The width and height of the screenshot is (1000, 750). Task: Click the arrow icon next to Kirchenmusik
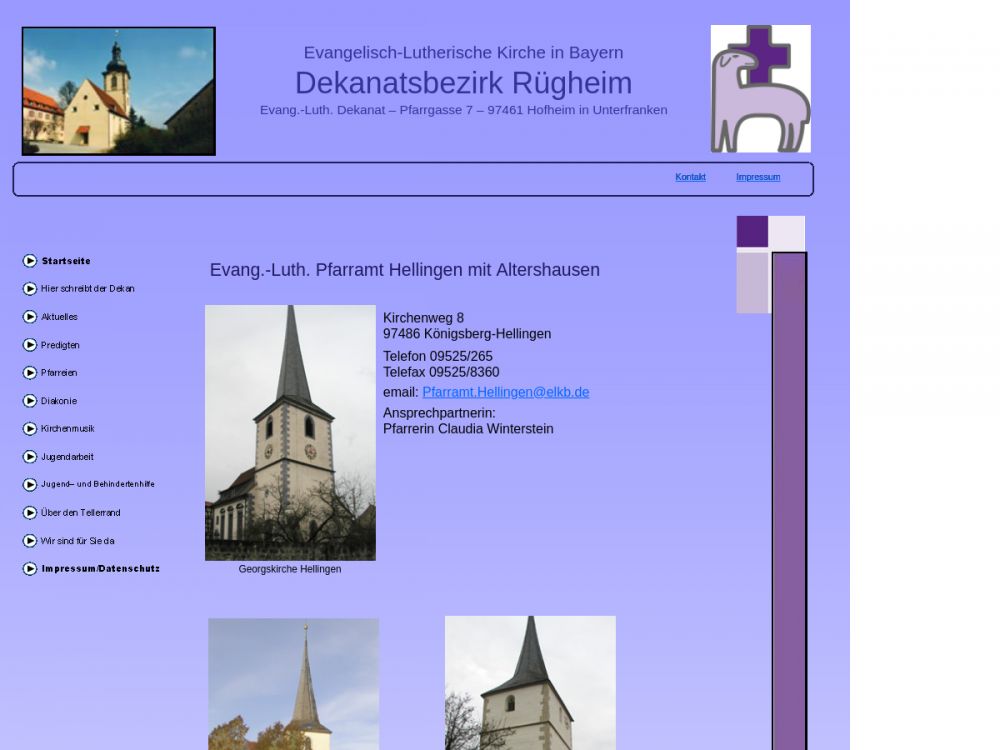point(30,429)
